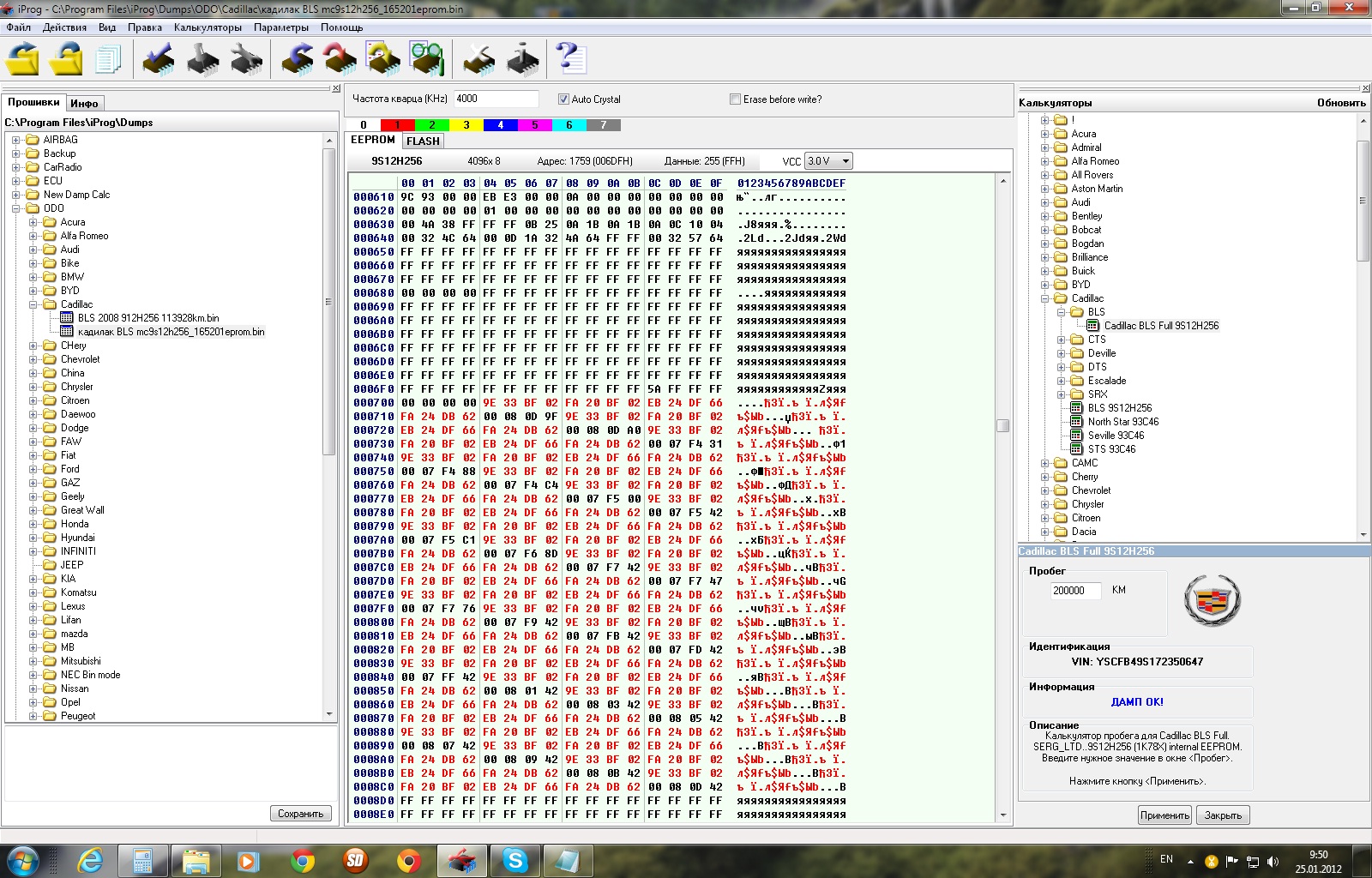Open Skype from the taskbar
The height and width of the screenshot is (878, 1372).
pos(515,860)
